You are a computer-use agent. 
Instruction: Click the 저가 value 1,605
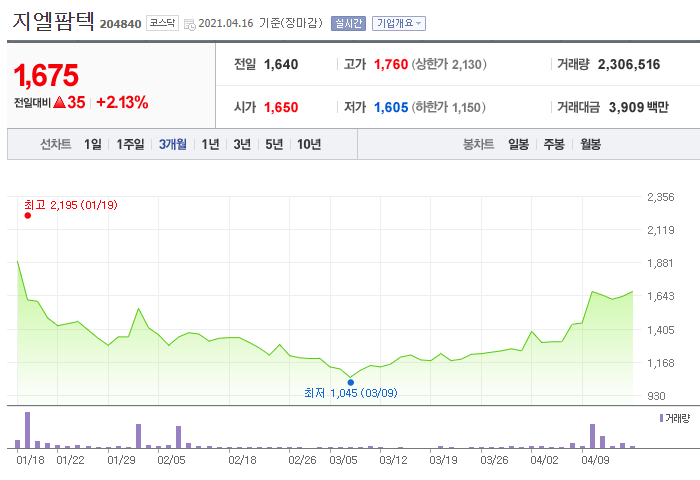tap(391, 107)
